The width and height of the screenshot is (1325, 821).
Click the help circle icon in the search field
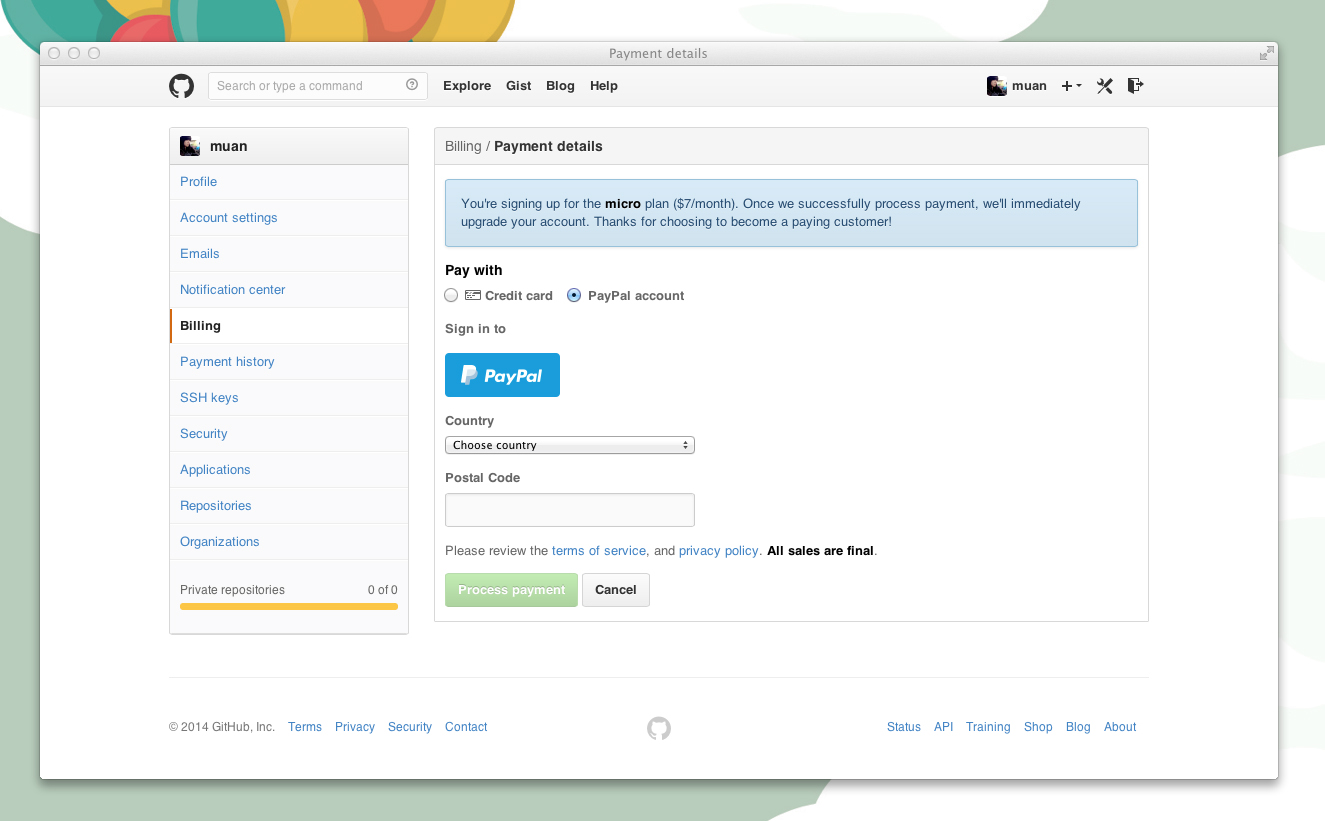point(411,85)
